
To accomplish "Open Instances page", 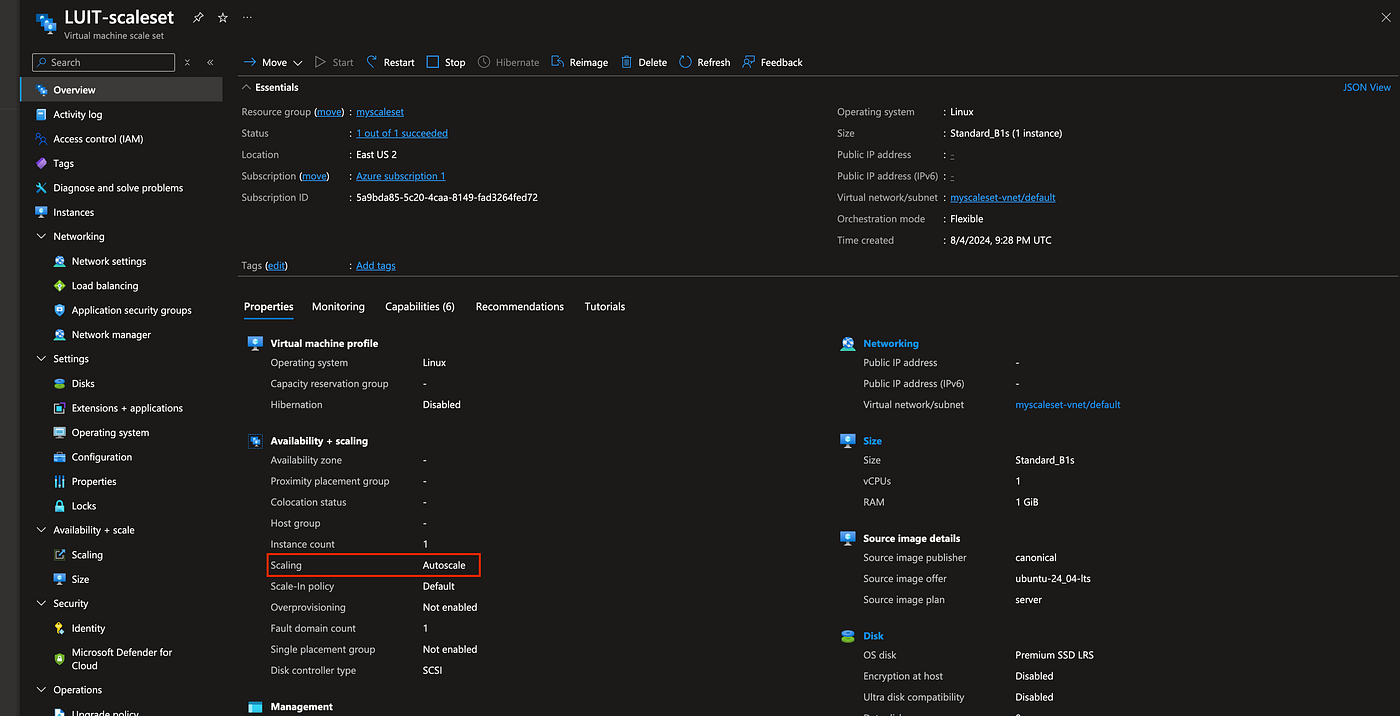I will (73, 212).
